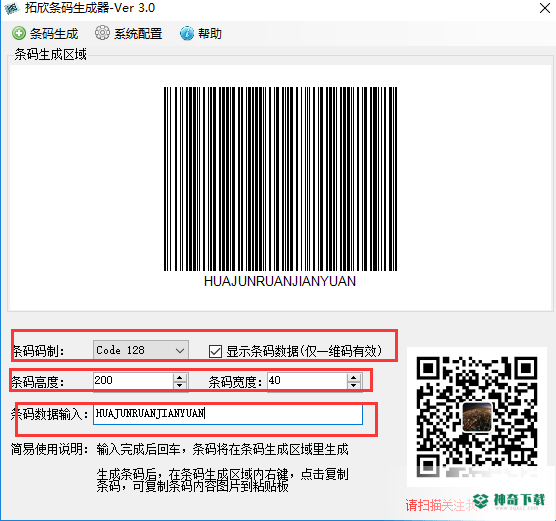Click the 条码高度 value field showing 200
556x521 pixels.
coord(133,381)
